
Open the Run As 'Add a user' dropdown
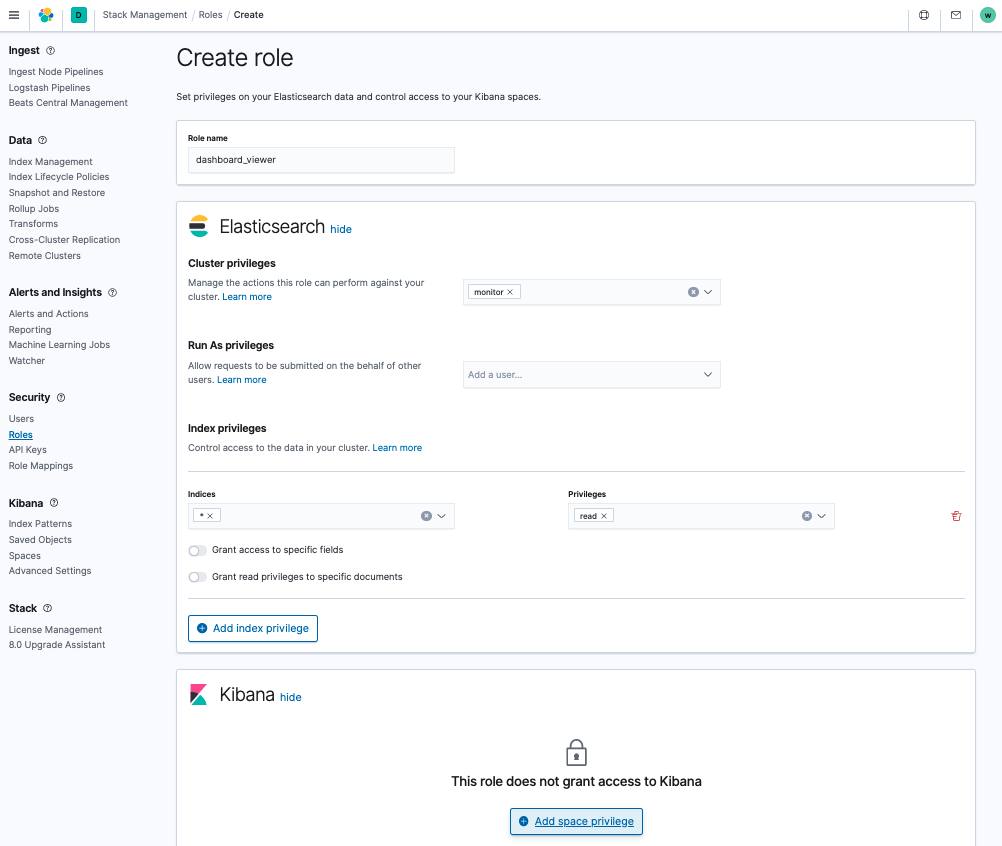coord(591,374)
